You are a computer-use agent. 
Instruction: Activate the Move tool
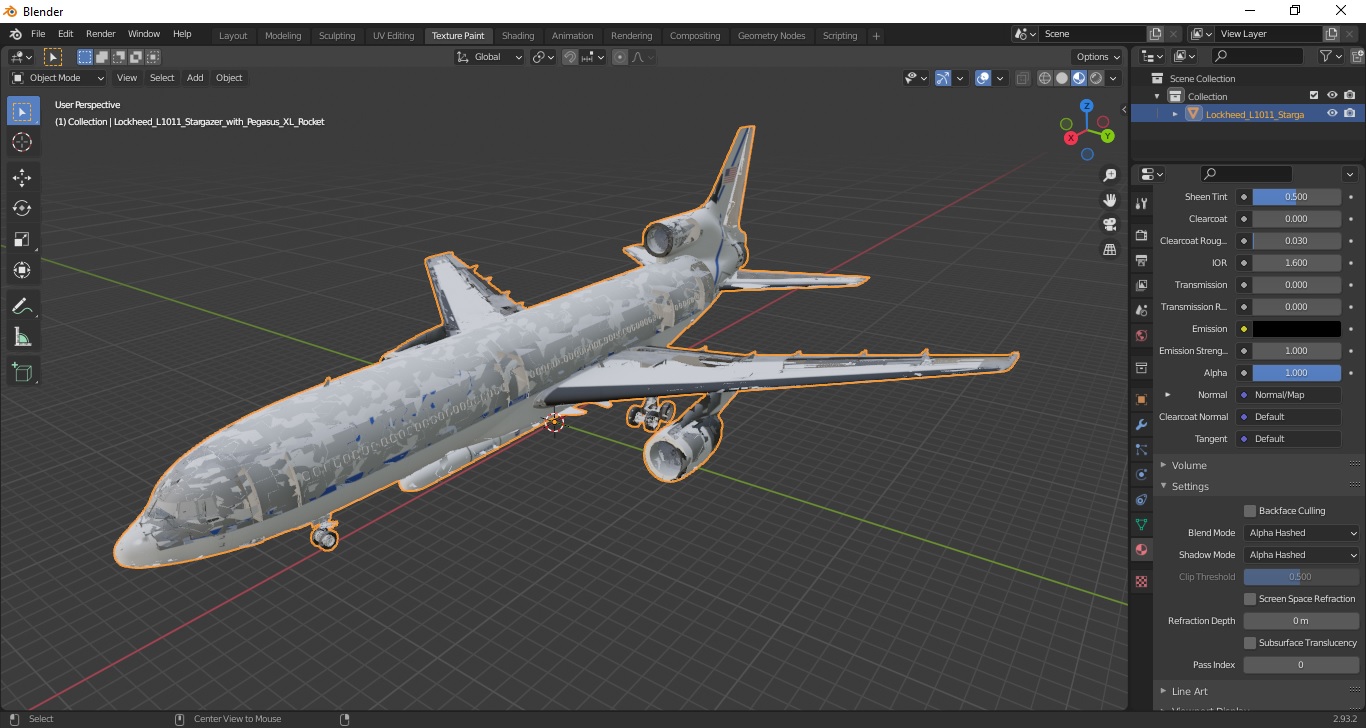click(x=22, y=178)
